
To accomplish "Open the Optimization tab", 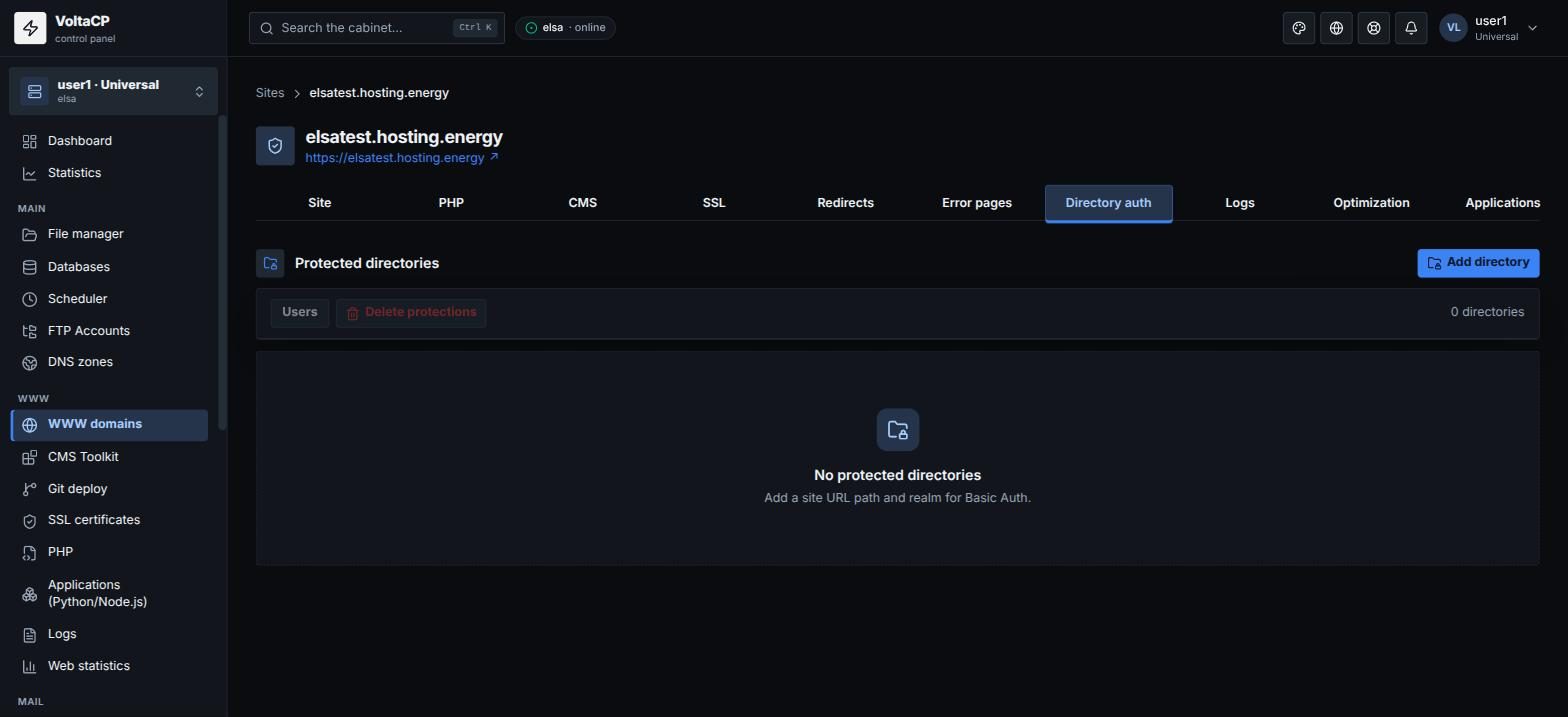I will pos(1371,203).
